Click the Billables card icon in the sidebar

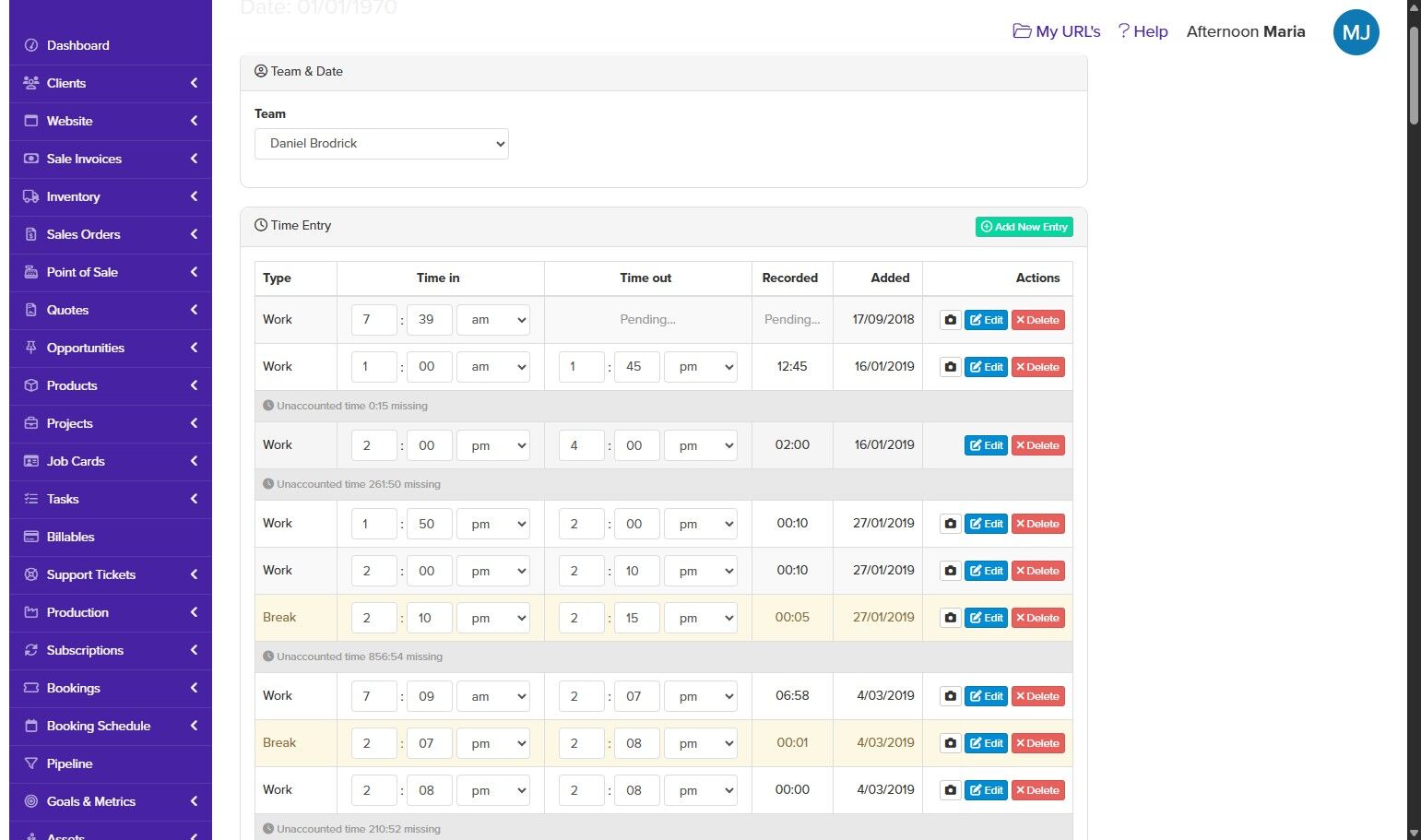(31, 537)
